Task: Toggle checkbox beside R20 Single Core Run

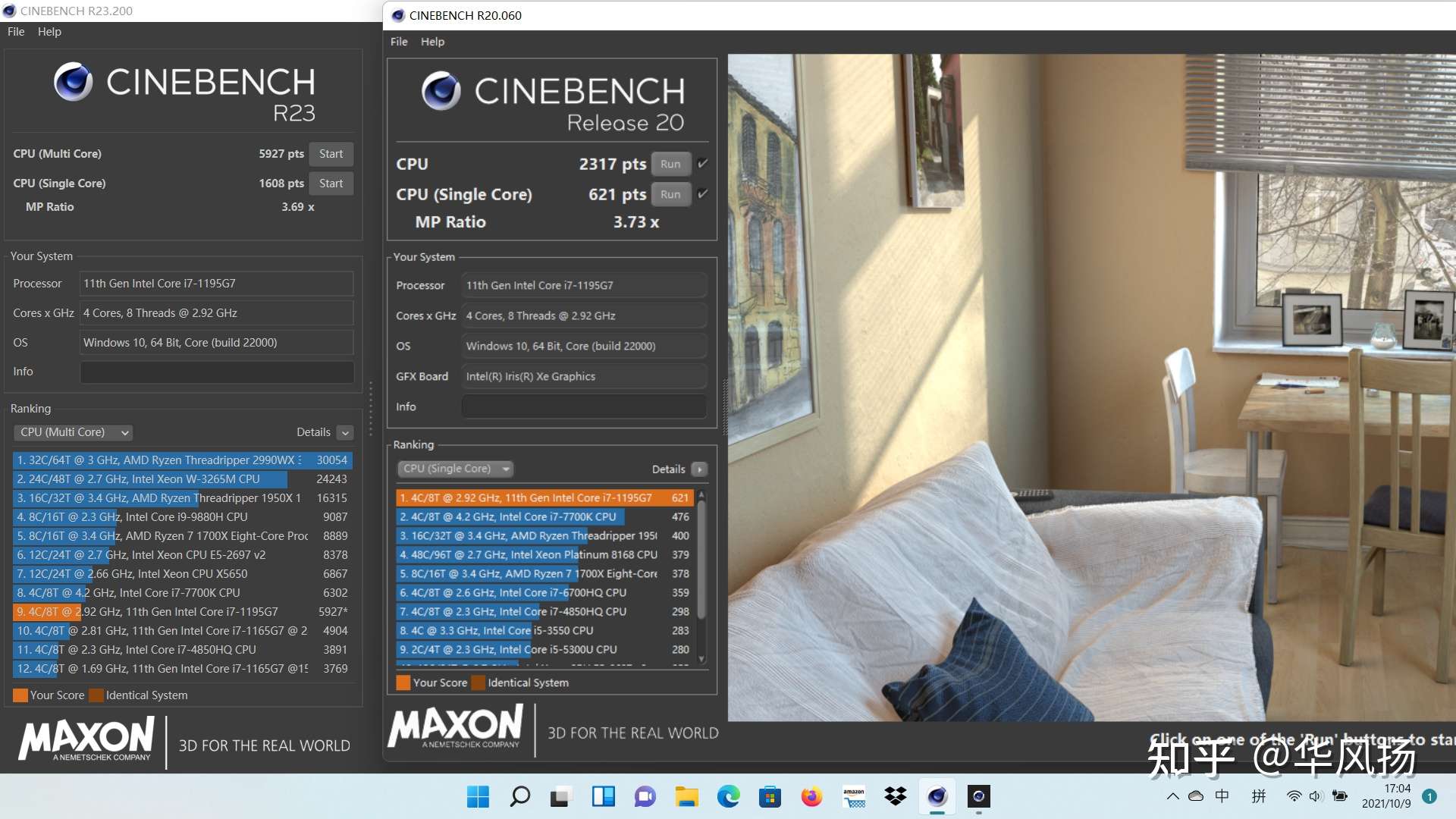Action: pos(703,193)
